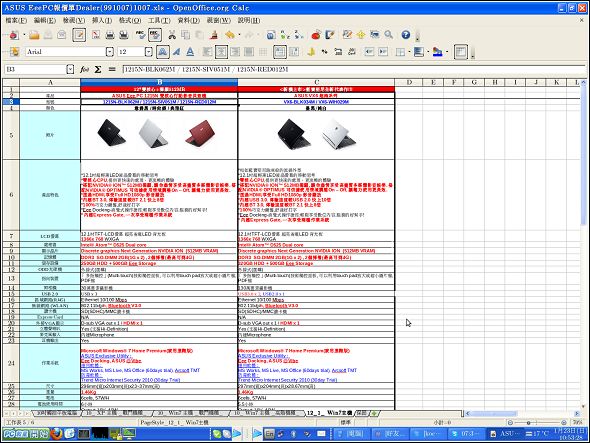Cut the selection with scissors icon
This screenshot has width=590, height=443.
coord(172,35)
